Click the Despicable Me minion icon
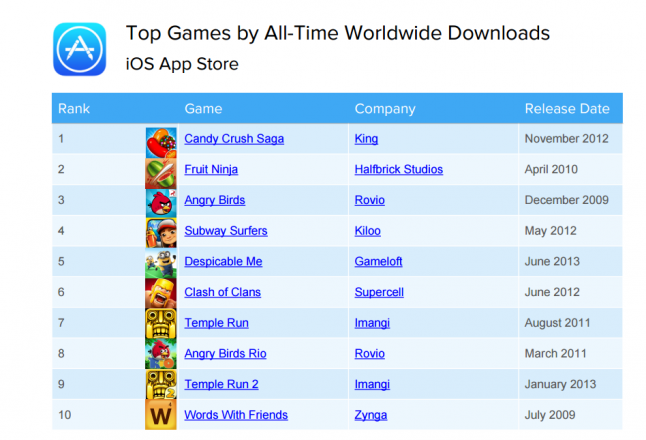 point(161,262)
